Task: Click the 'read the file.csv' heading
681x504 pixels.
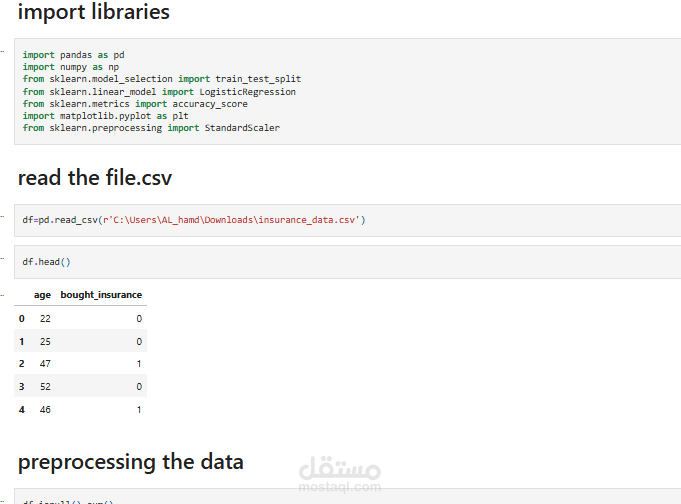Action: click(95, 178)
